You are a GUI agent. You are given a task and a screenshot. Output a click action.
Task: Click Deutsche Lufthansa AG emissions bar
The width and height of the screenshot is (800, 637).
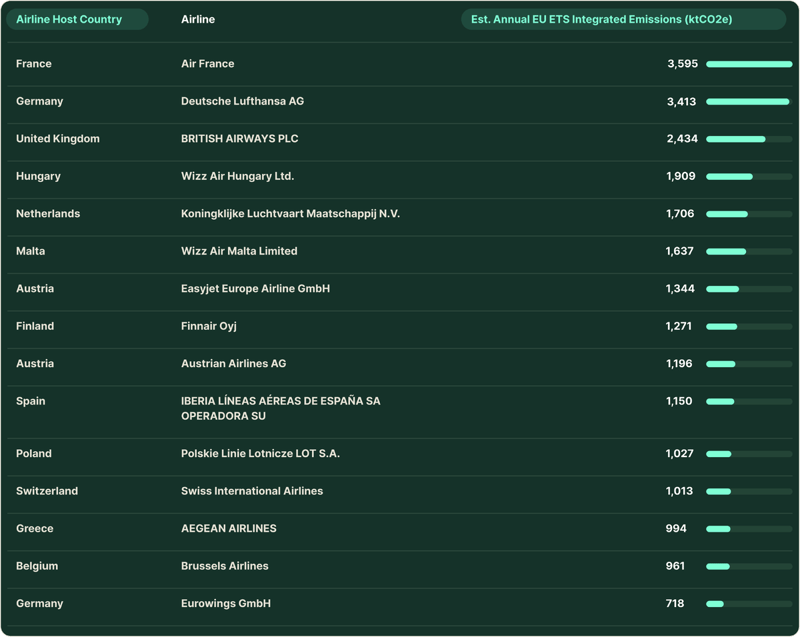point(749,101)
